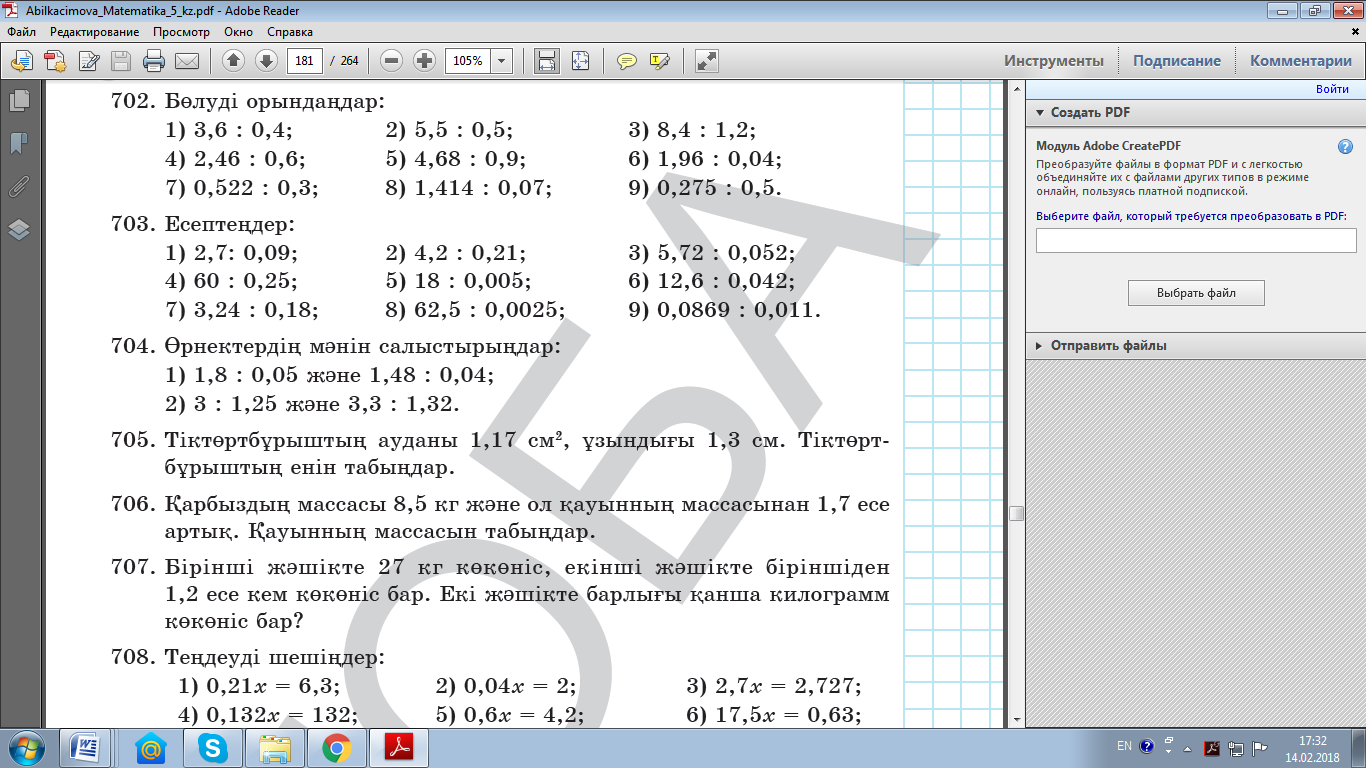Fit one full page in window icon
Screen dimensions: 1366x768
(580, 61)
